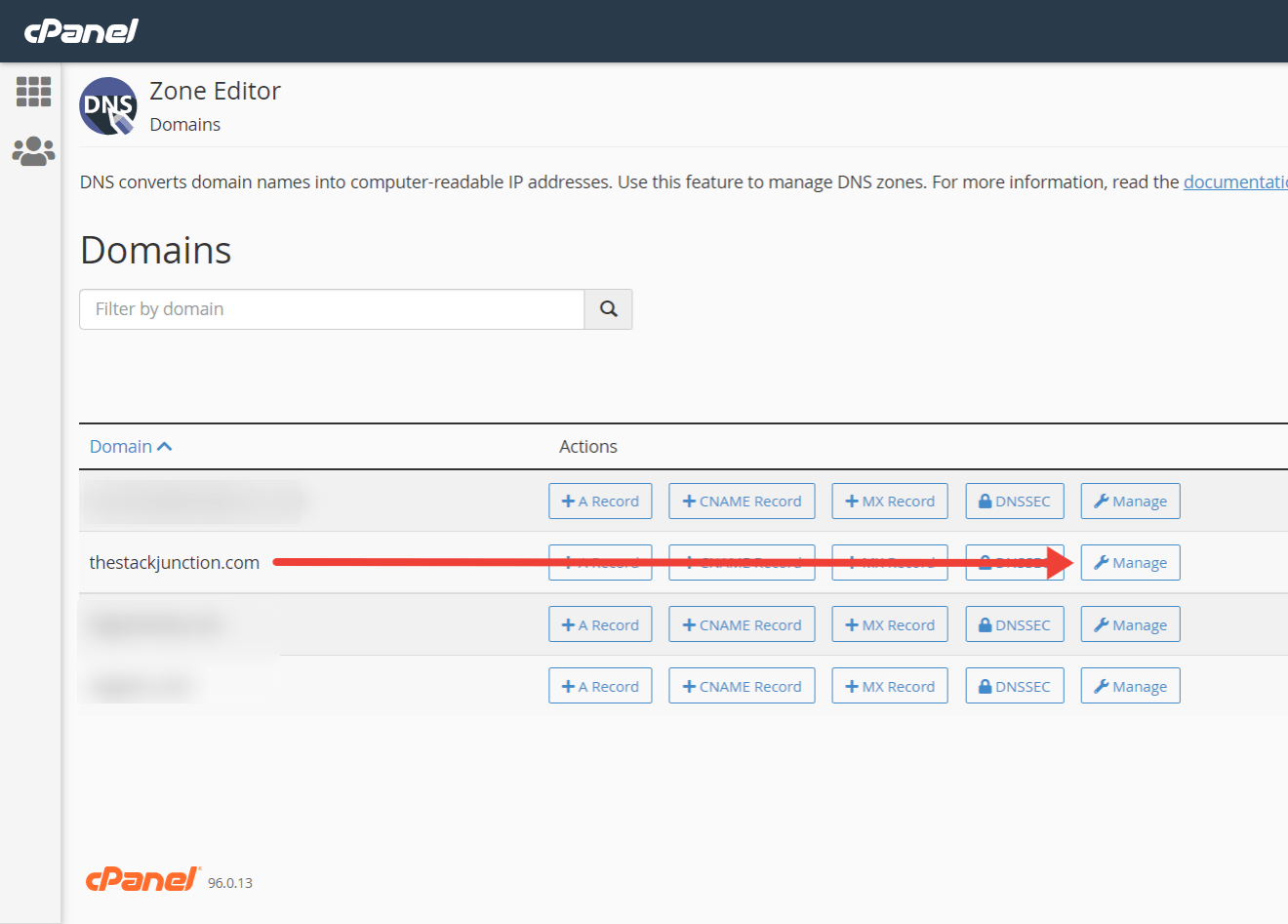This screenshot has width=1288, height=924.
Task: Click Manage for thestackjunction.com
Action: [1130, 562]
